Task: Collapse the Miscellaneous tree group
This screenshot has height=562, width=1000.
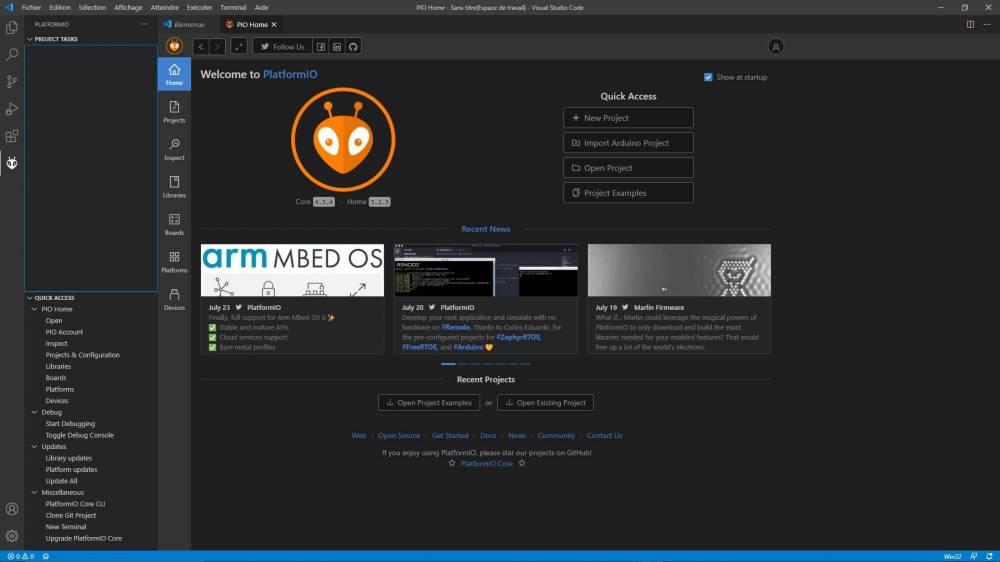Action: [34, 492]
